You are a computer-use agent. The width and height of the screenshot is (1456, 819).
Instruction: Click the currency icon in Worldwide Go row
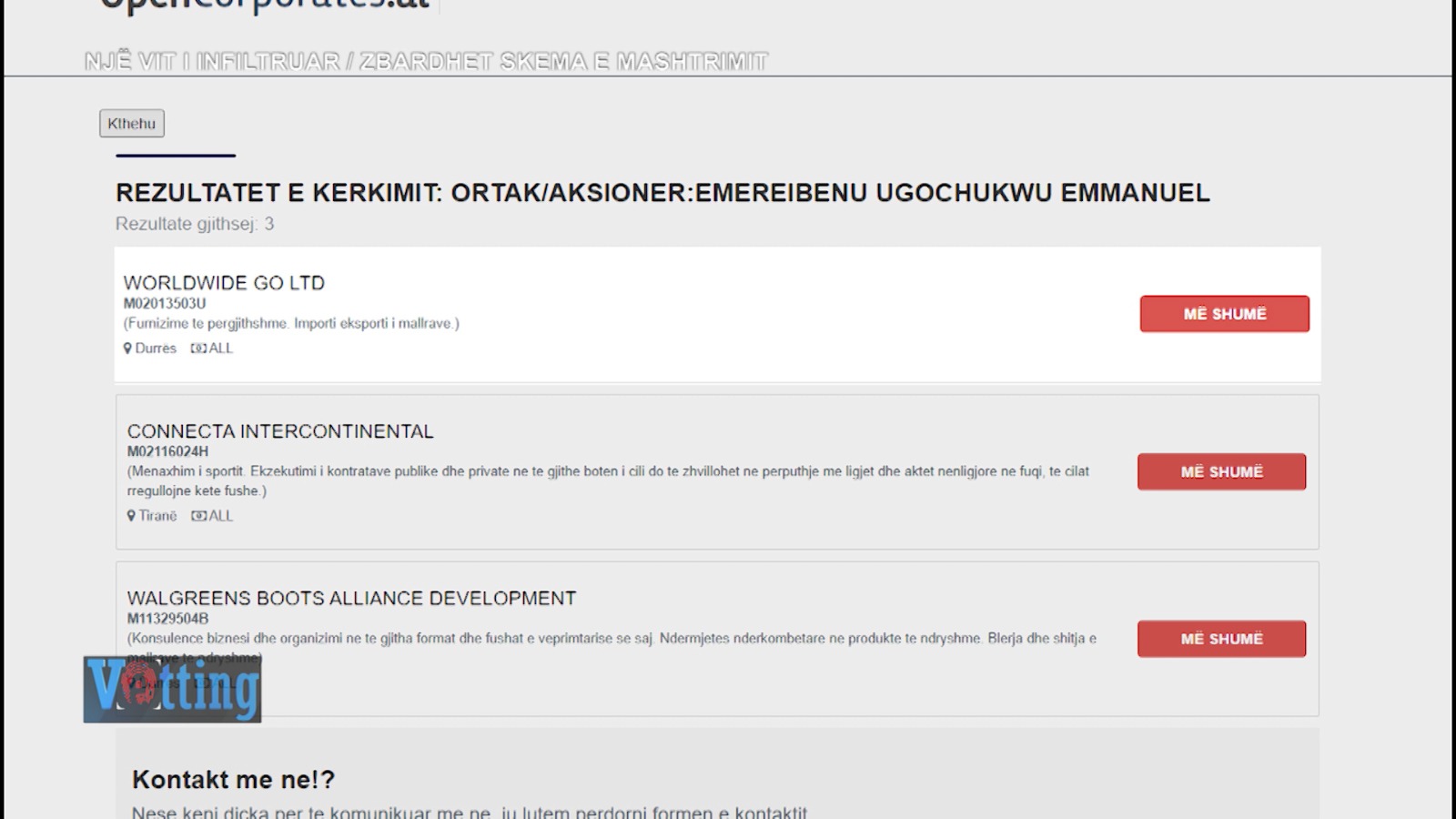pos(197,349)
